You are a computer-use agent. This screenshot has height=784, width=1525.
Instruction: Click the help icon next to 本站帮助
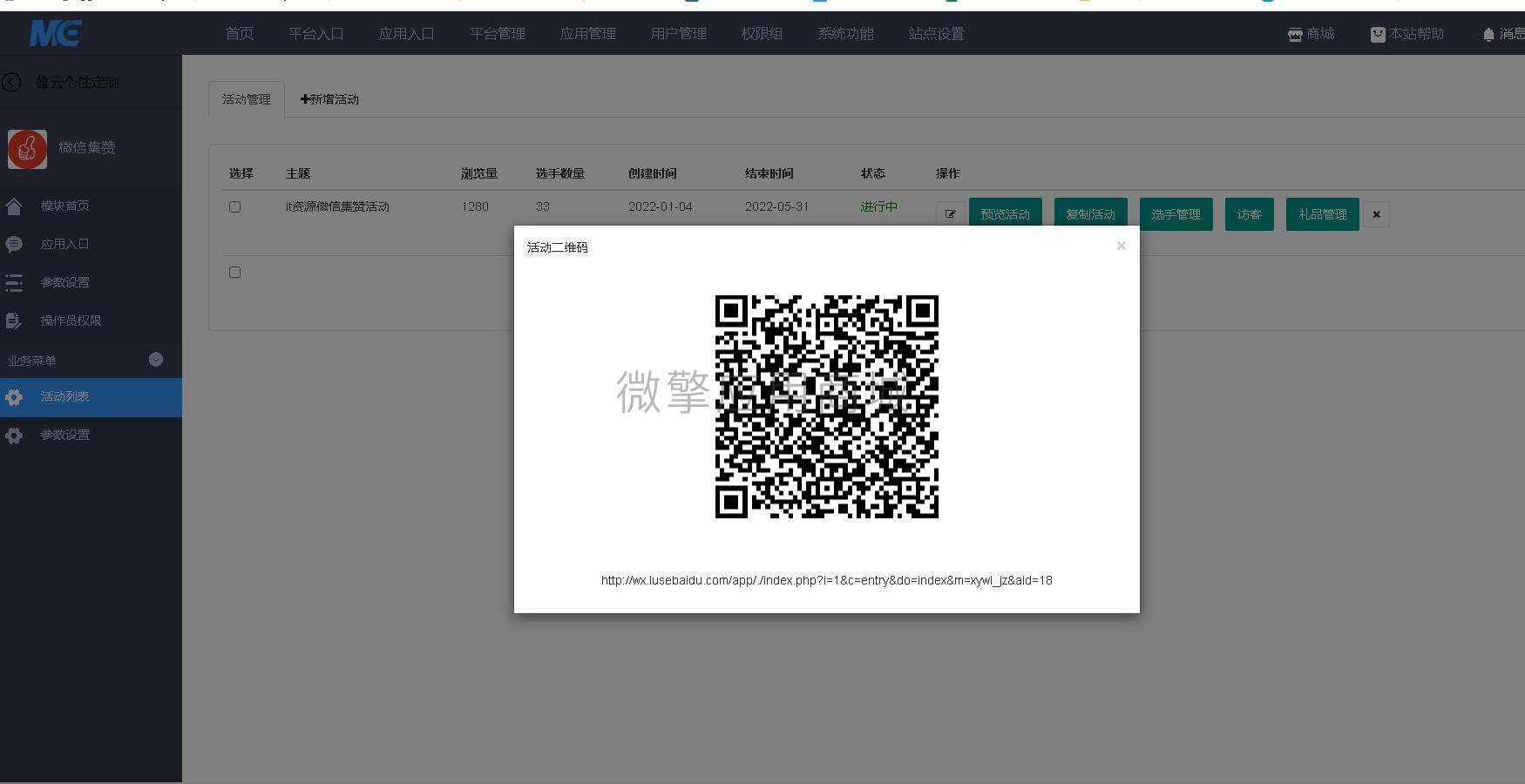[x=1378, y=35]
